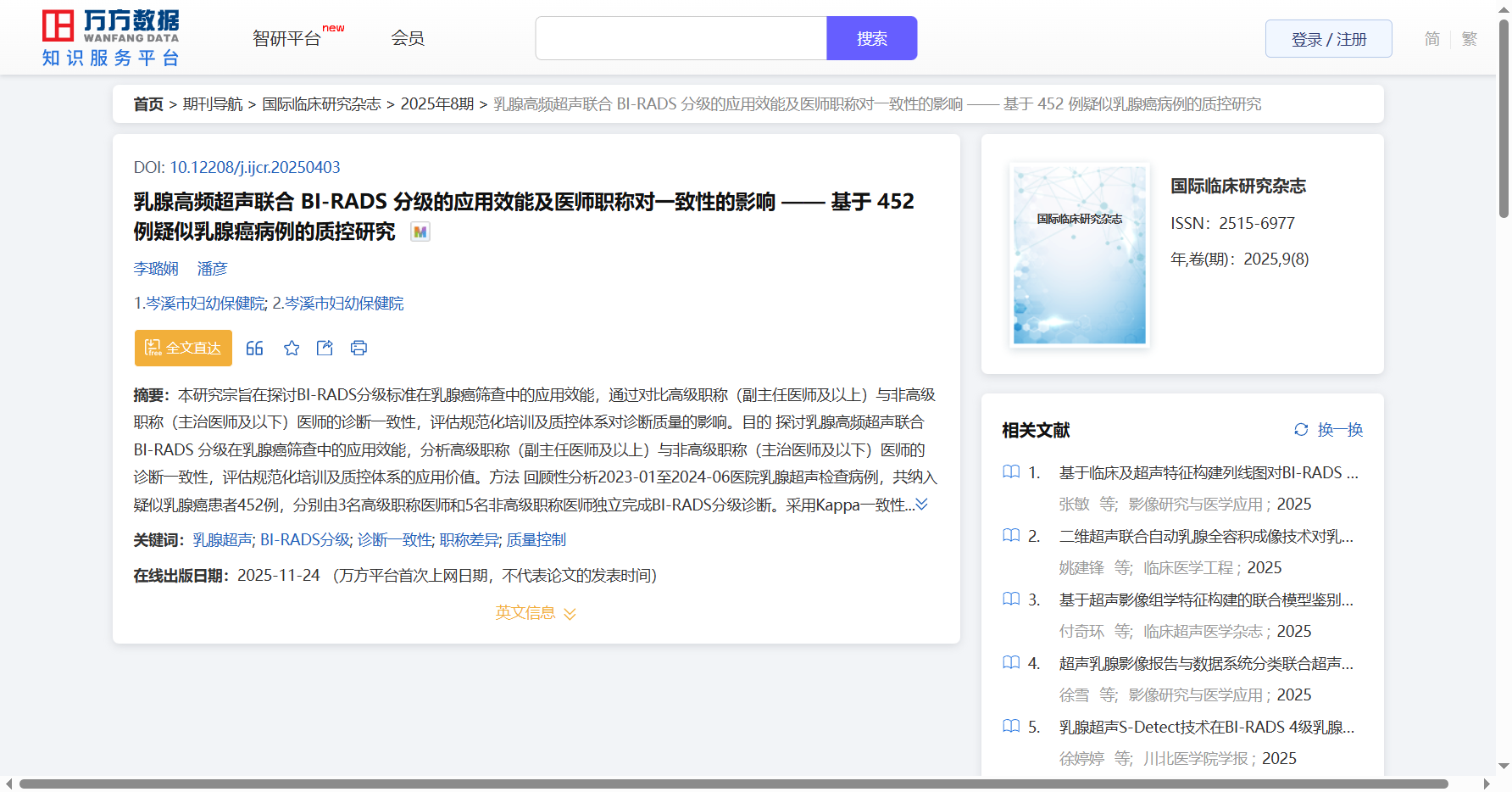1512x792 pixels.
Task: Open the DOI link 10.12208/j.ijcr.20250403
Action: [x=254, y=168]
